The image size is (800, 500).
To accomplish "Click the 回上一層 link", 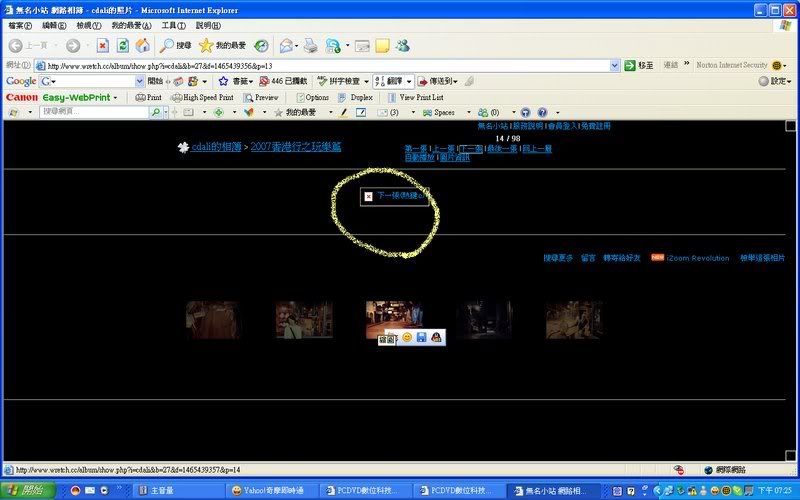I will pos(537,148).
